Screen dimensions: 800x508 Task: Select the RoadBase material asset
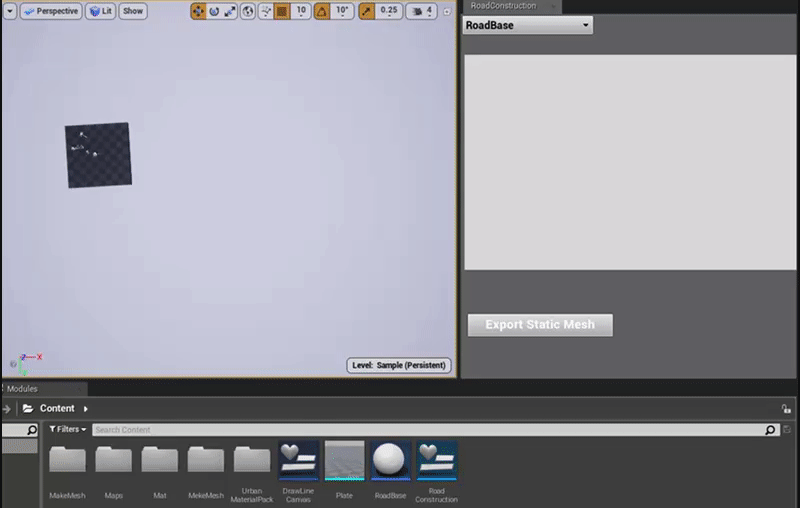(390, 472)
